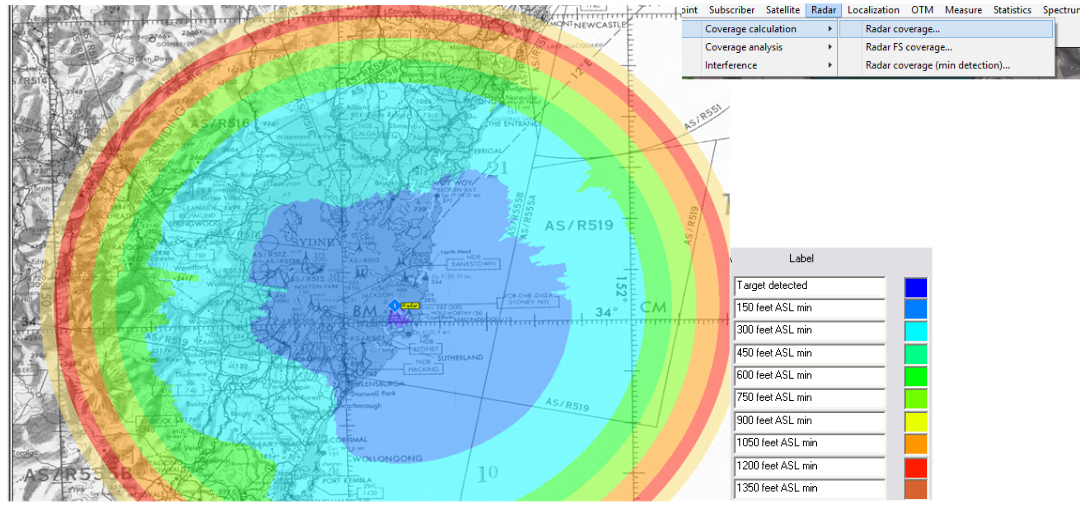The image size is (1080, 507).
Task: Pick the green swatch for 600 feet ASL
Action: pos(915,376)
